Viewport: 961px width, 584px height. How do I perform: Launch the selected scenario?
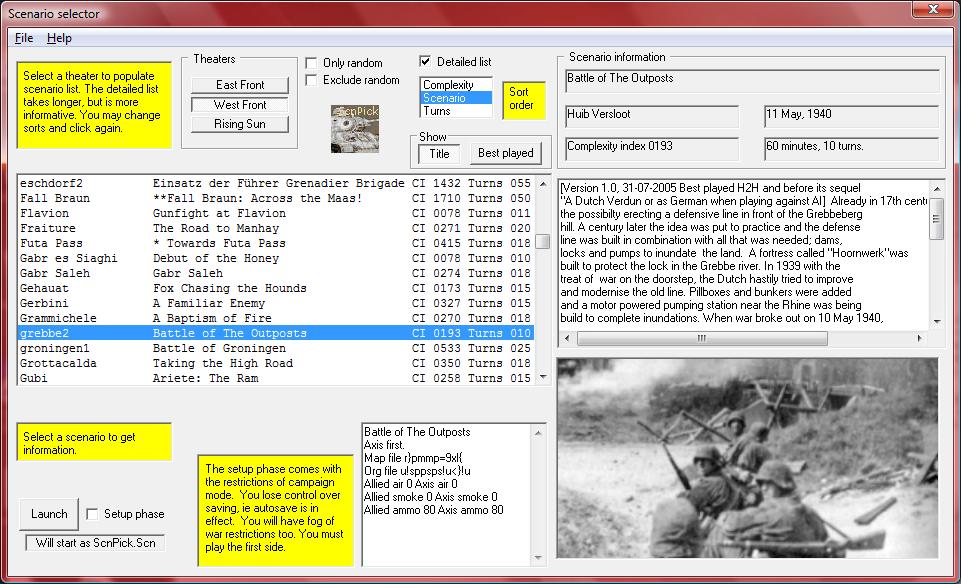coord(49,514)
